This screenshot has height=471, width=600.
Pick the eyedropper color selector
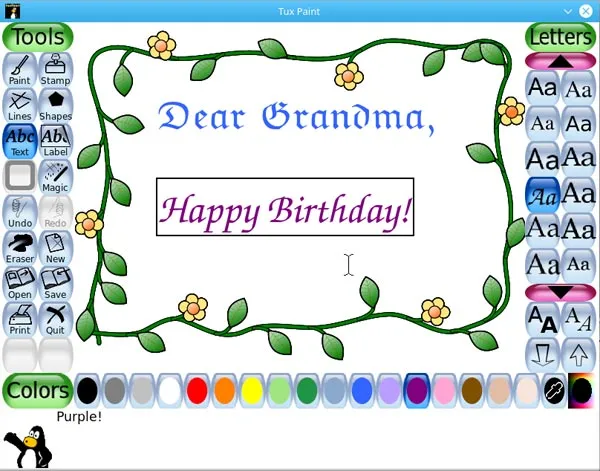point(553,391)
